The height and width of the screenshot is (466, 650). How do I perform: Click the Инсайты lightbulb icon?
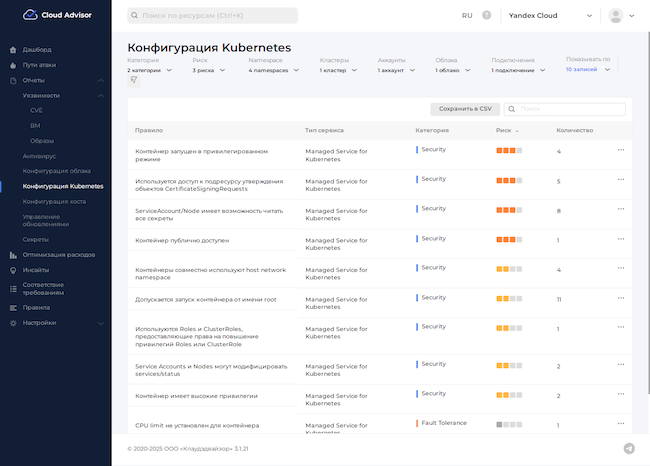13,270
